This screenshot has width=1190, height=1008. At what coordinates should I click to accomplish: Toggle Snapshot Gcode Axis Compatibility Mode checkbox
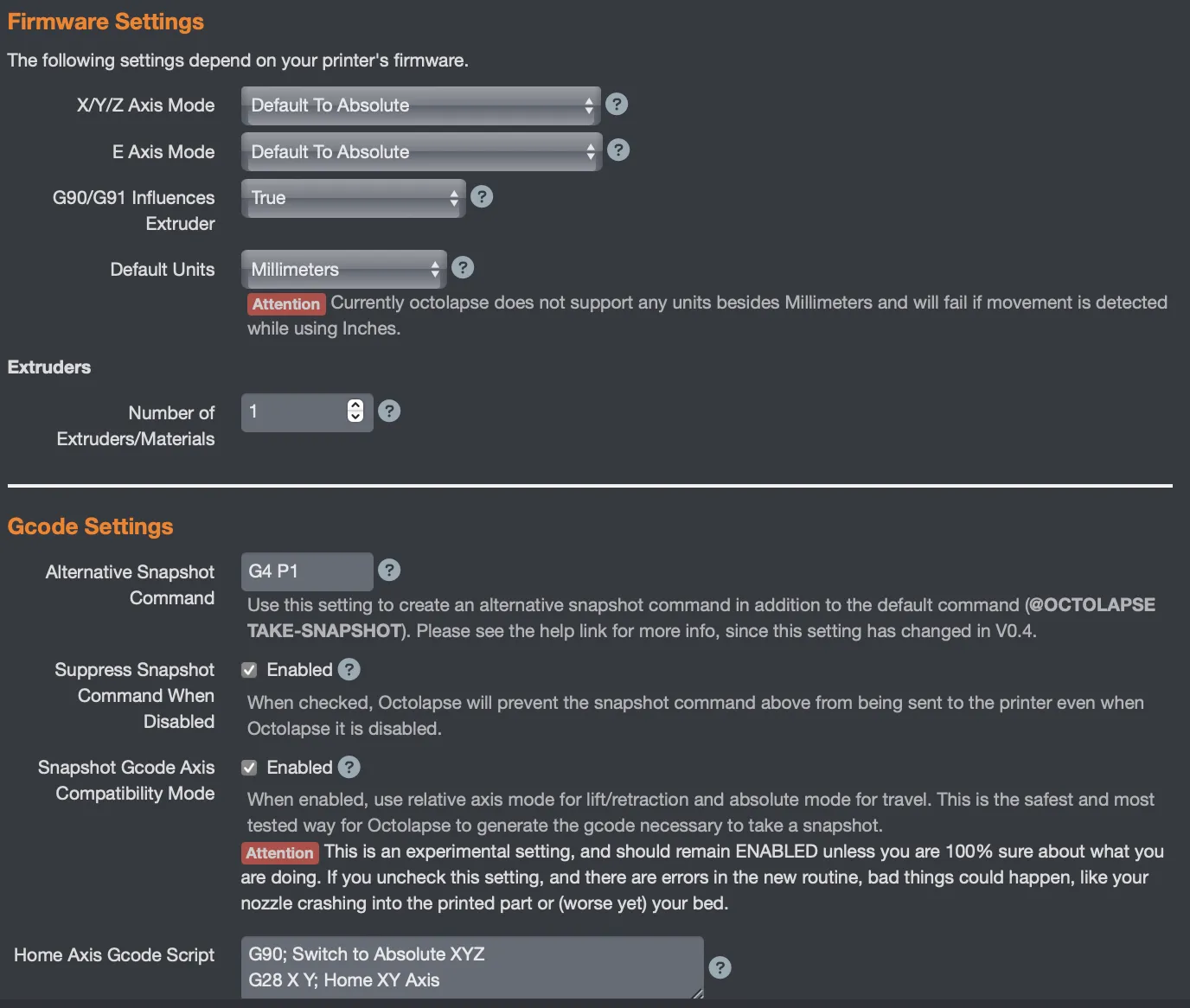(x=249, y=768)
